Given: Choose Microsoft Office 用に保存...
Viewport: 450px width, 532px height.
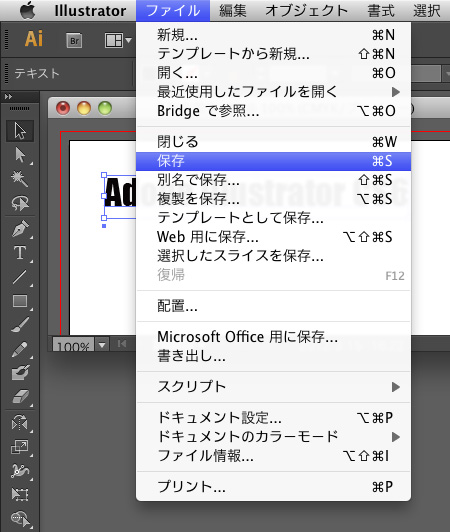Looking at the screenshot, I should (x=273, y=337).
